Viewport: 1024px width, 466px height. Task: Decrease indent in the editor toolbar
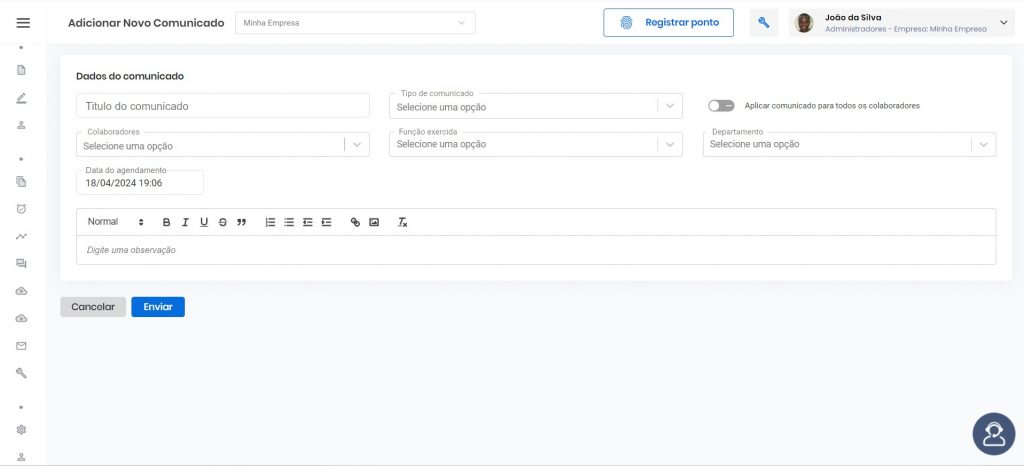pyautogui.click(x=308, y=223)
